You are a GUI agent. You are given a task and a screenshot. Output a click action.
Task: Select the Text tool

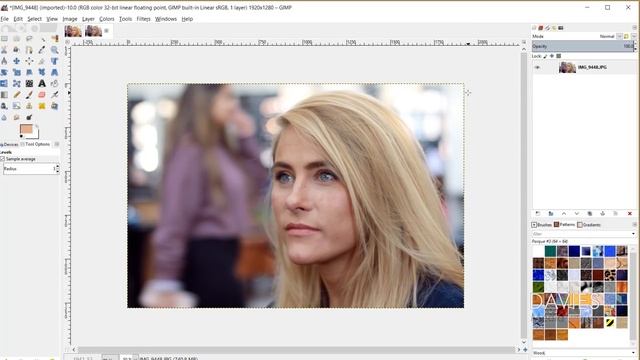42,83
